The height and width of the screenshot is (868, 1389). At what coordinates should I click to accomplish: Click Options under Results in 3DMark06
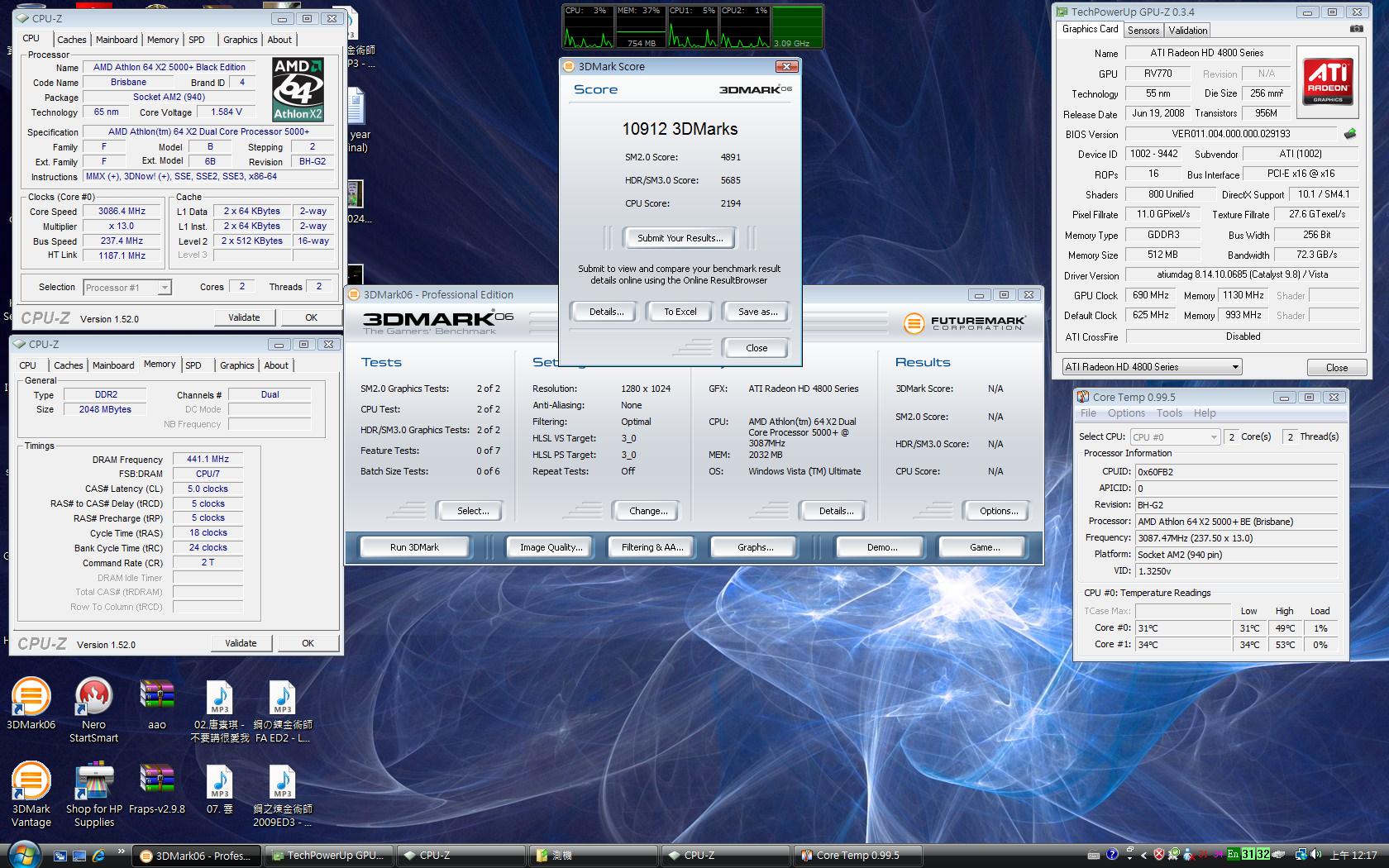click(x=999, y=511)
